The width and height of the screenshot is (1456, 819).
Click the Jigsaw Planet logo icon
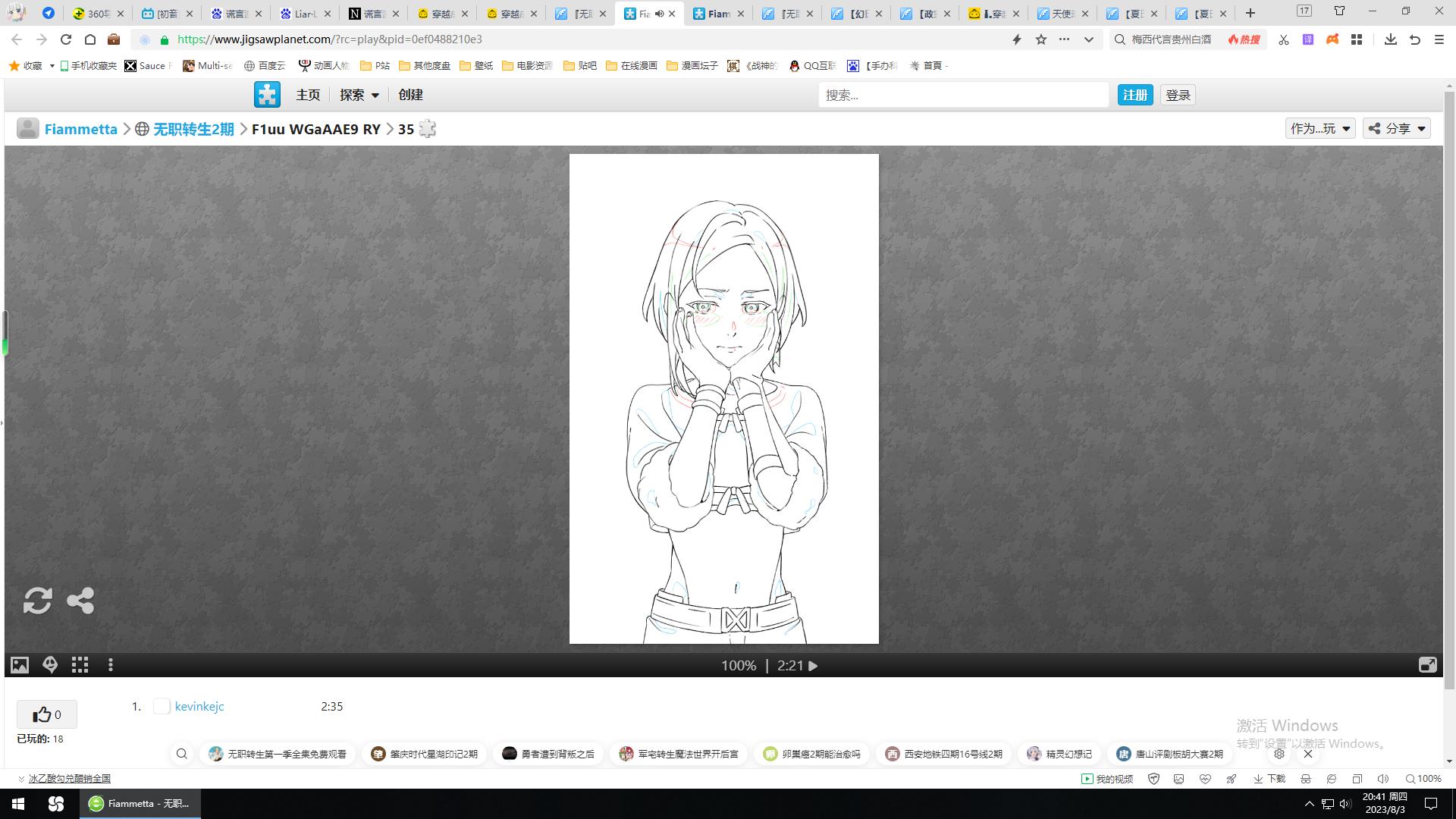click(267, 95)
